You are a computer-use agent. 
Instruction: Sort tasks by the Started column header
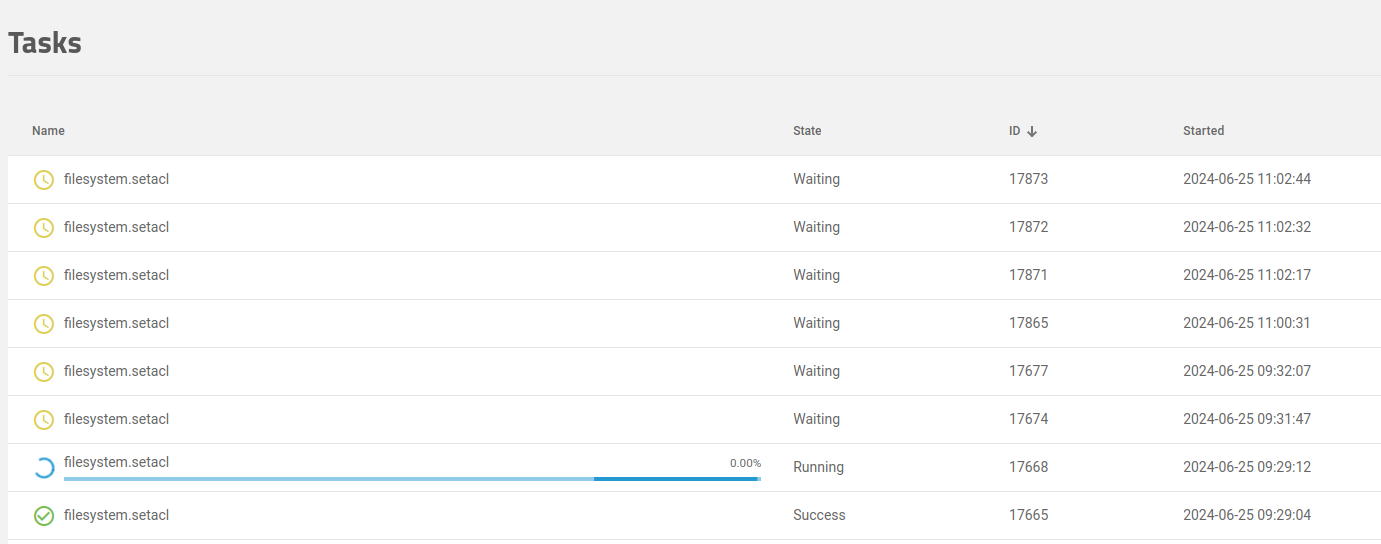coord(1203,131)
